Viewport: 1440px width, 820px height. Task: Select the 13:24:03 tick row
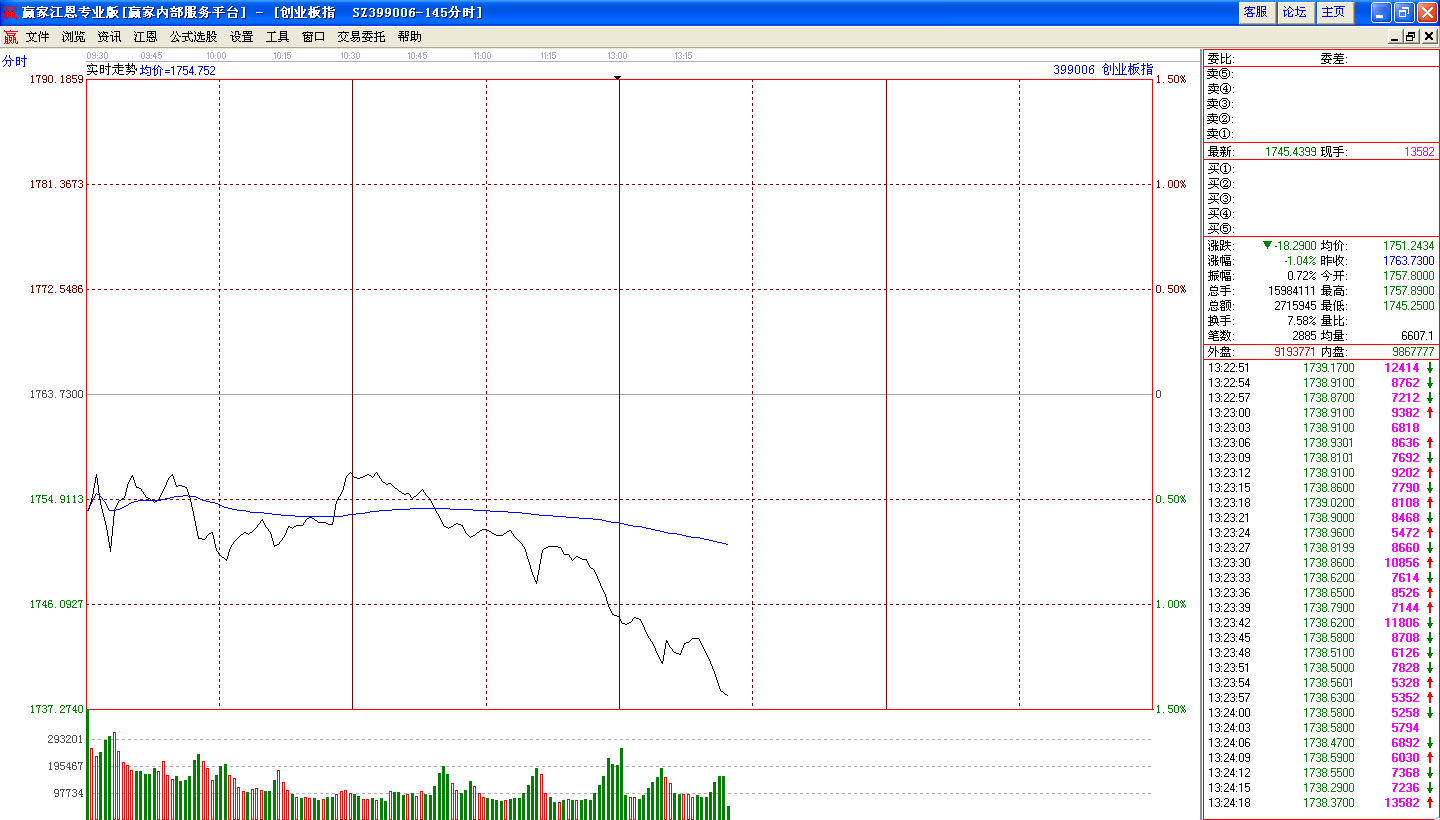point(1321,728)
